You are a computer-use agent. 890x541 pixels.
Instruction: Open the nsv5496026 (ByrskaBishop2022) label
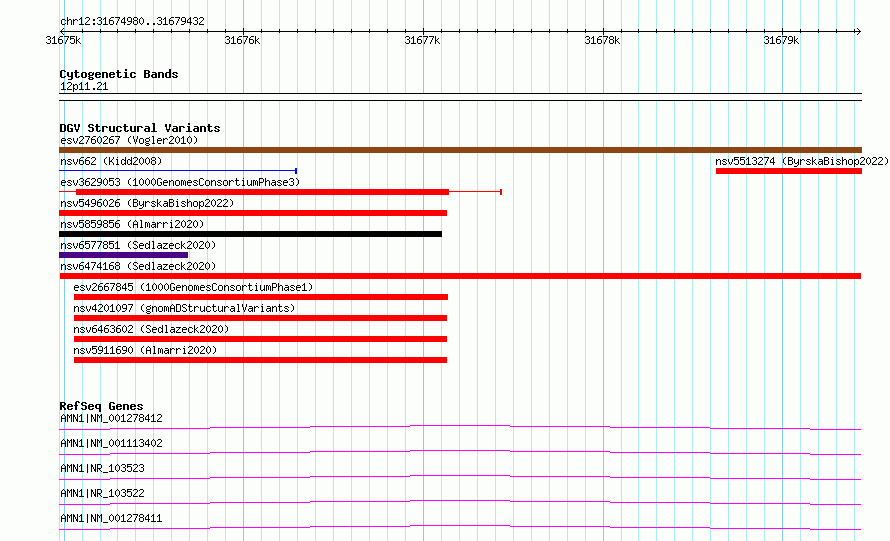147,203
